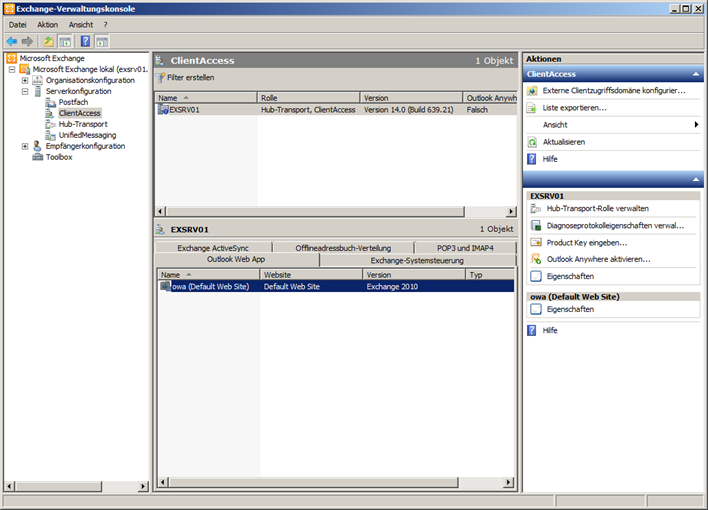
Task: Switch to the Offlineadressbuch-Verteilung tab
Action: point(343,248)
